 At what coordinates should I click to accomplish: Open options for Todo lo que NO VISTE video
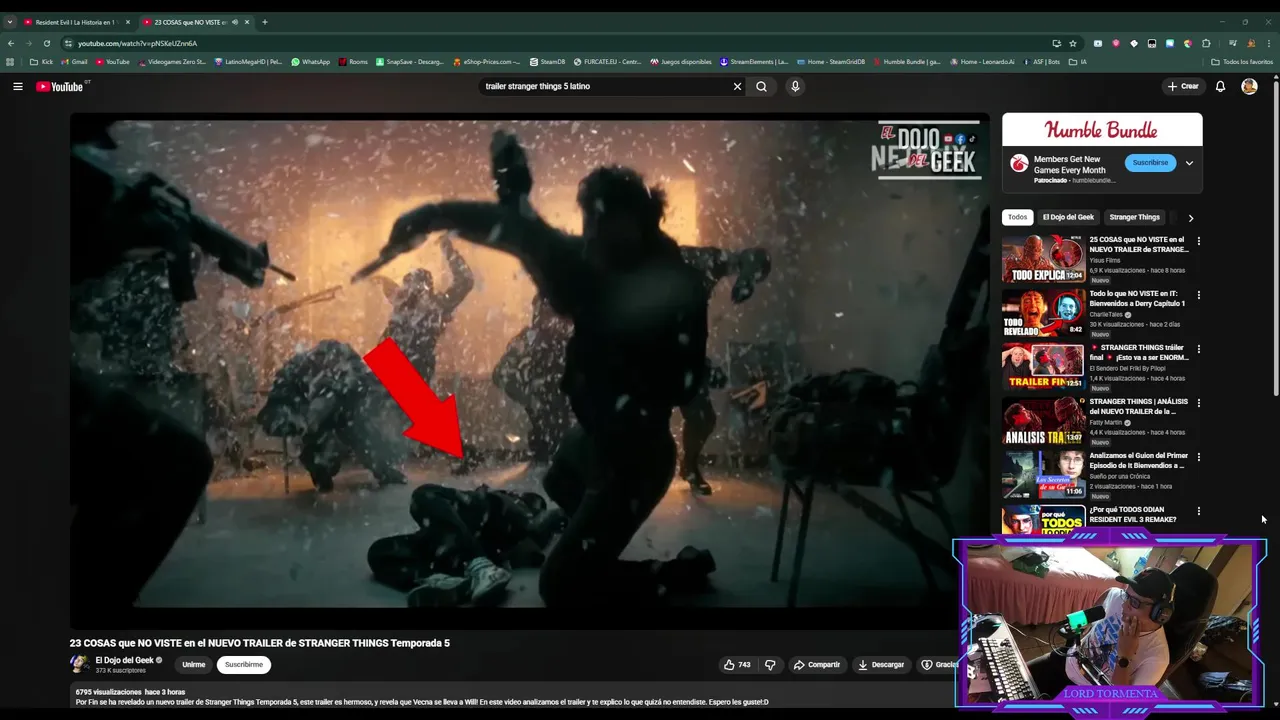point(1198,295)
